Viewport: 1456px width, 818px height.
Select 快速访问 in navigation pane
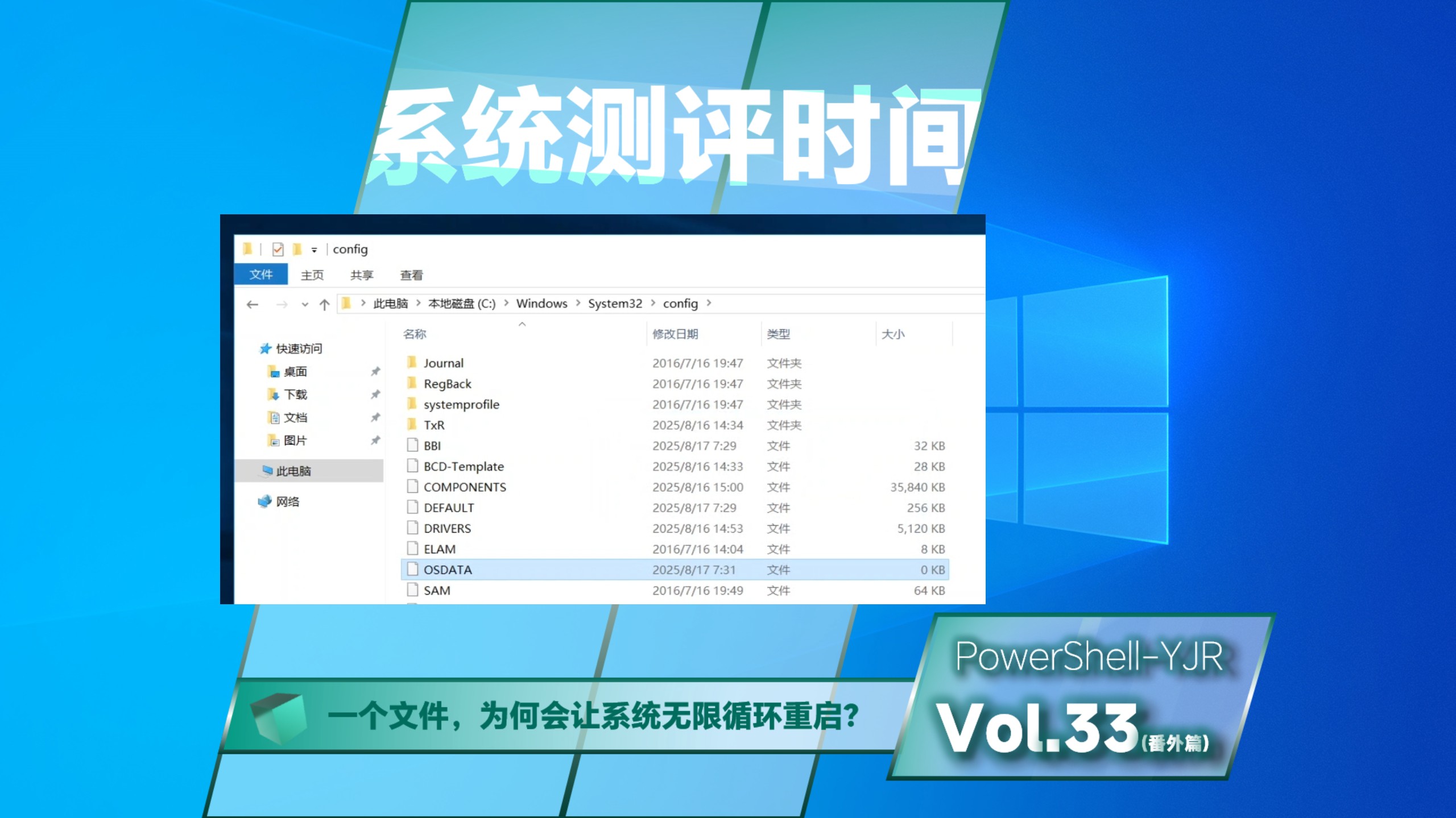(x=299, y=348)
